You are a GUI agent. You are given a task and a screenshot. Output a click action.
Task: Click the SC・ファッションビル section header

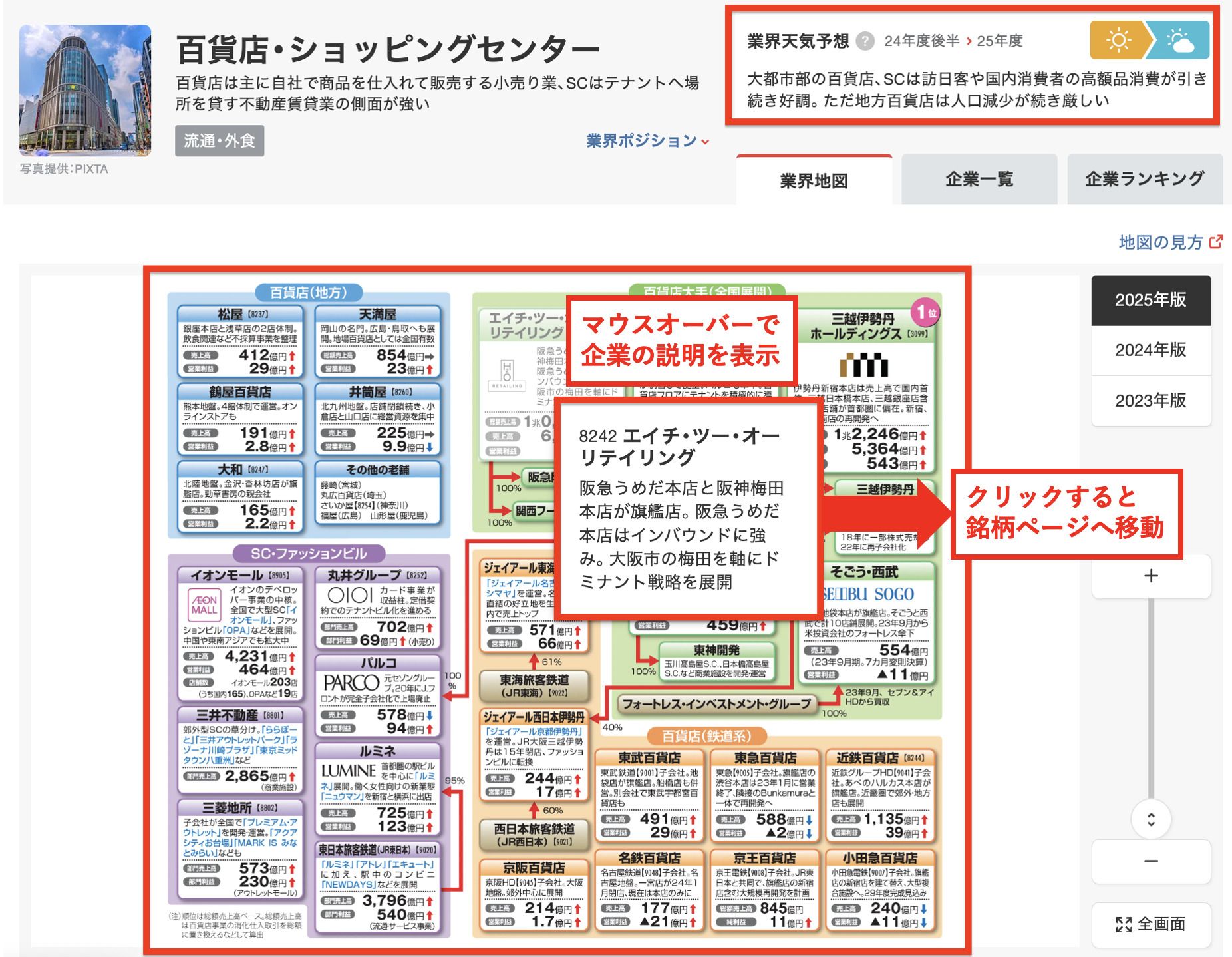click(309, 554)
